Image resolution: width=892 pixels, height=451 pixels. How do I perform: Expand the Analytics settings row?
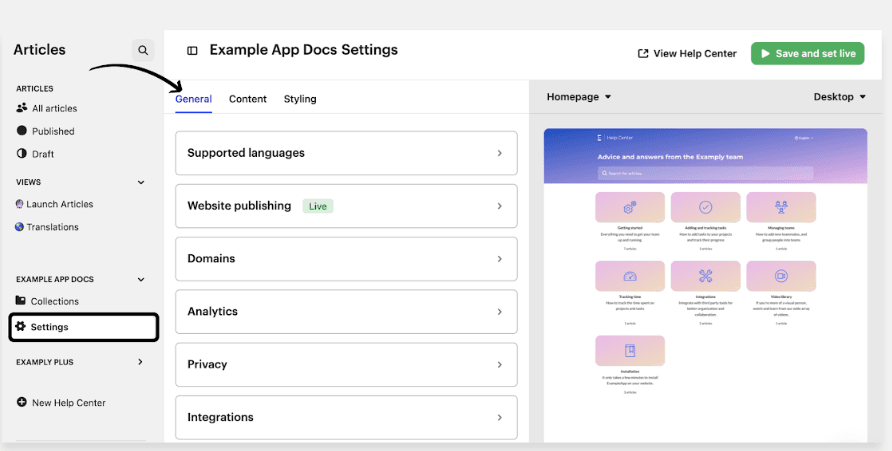[346, 312]
